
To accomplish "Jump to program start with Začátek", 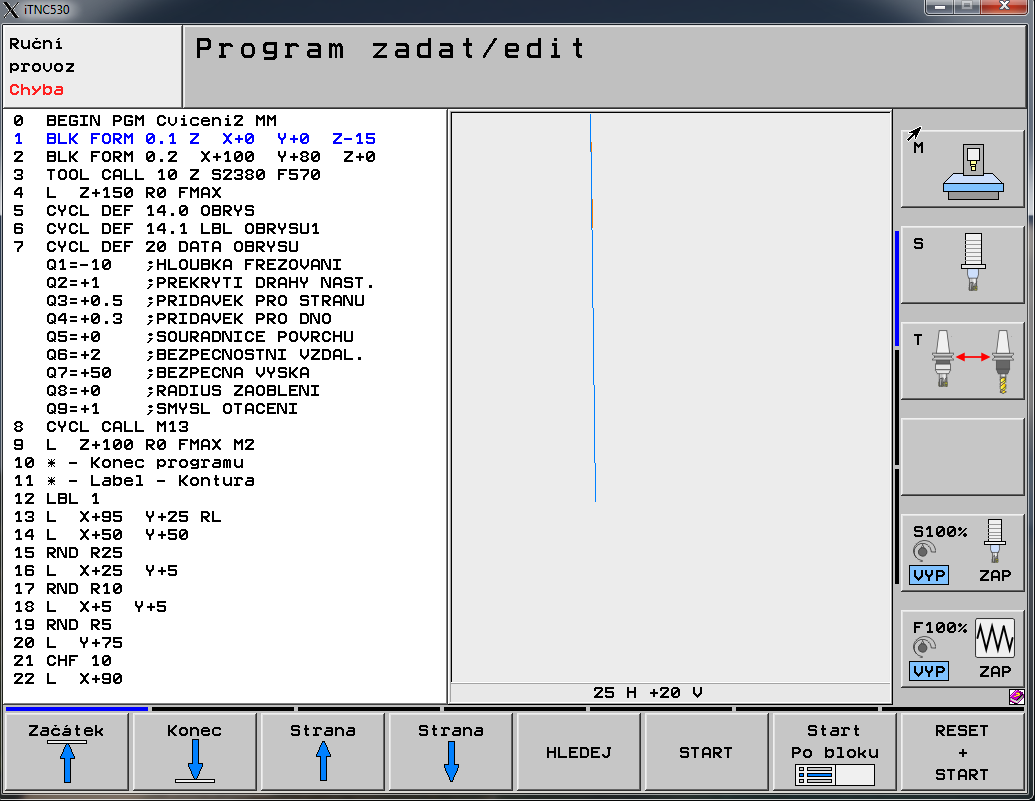I will click(x=66, y=752).
